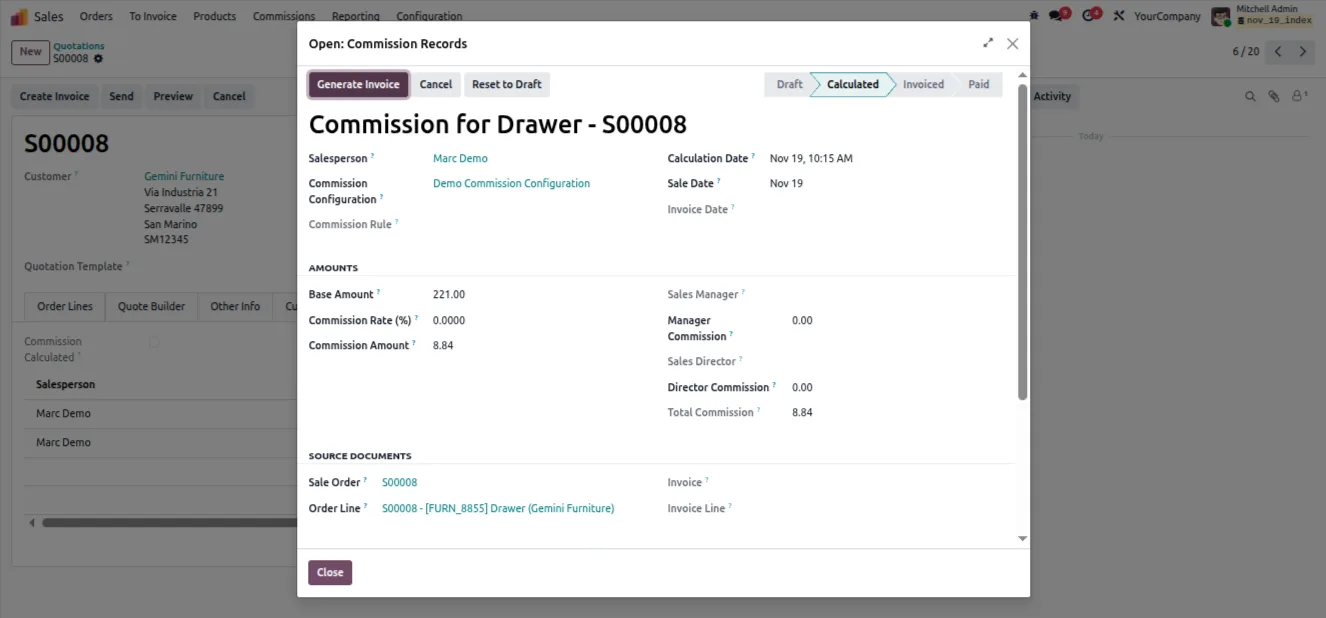
Task: Go to previous record arrow
Action: click(1278, 51)
